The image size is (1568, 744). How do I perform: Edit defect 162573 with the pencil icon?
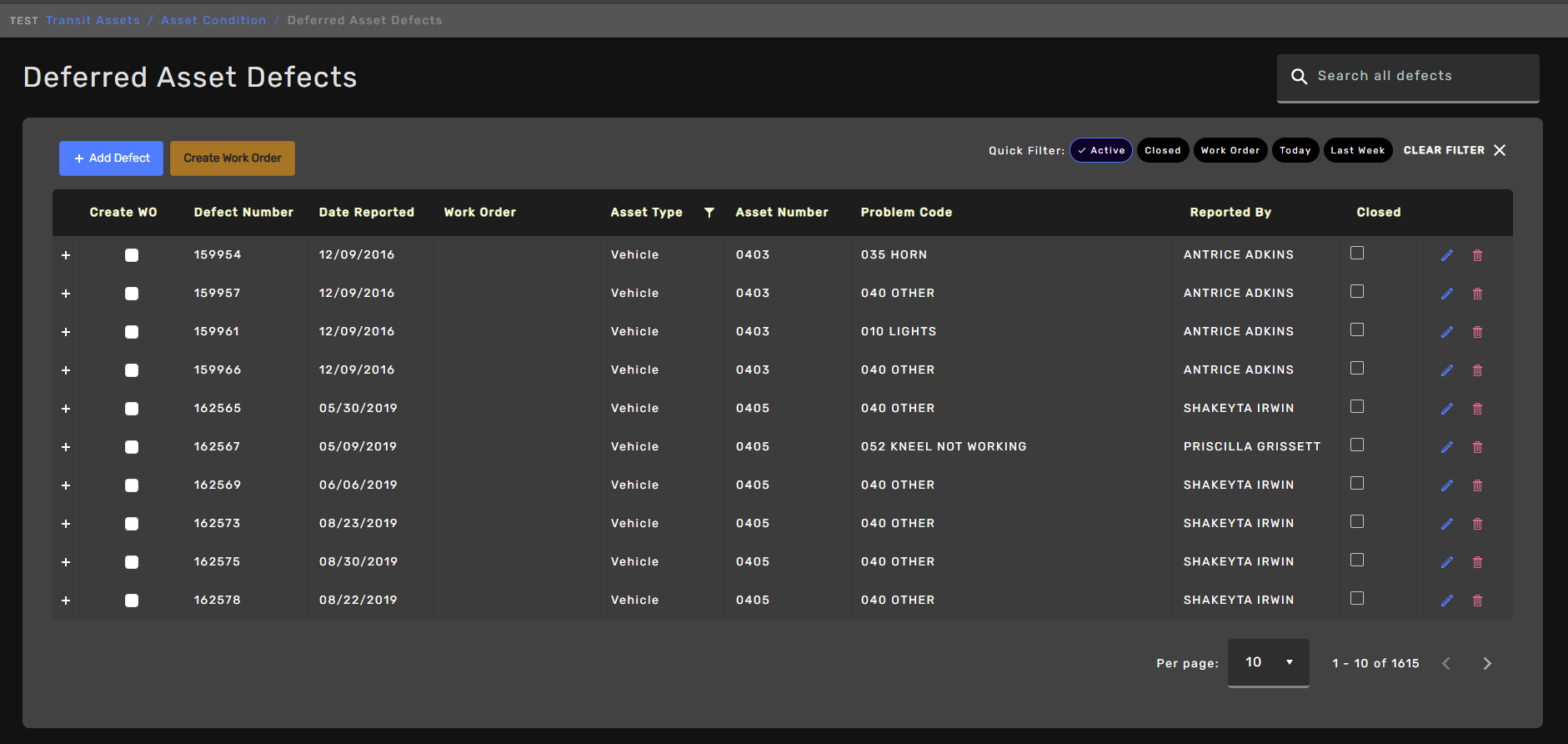1447,524
